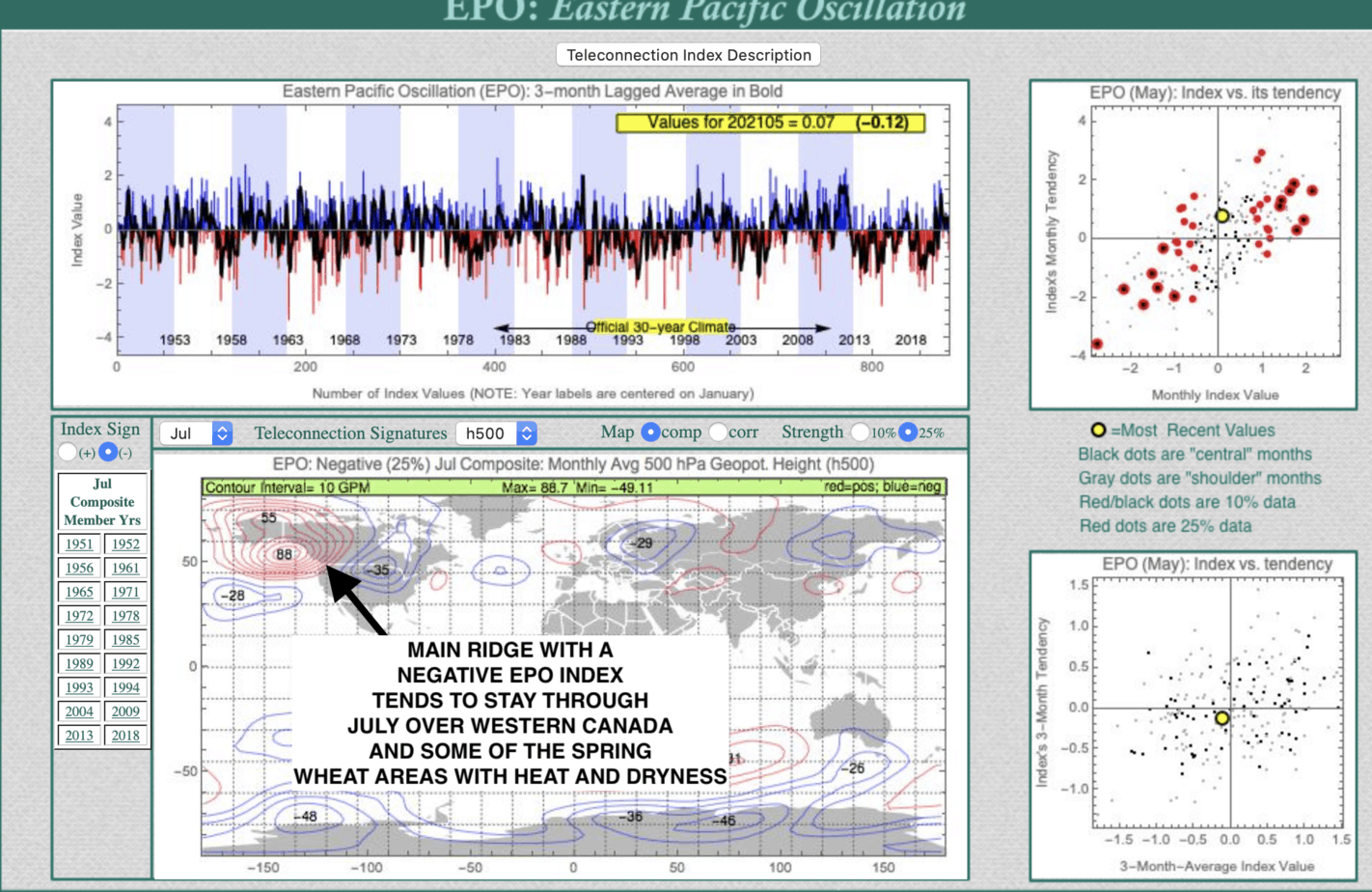The width and height of the screenshot is (1372, 892).
Task: Open the 1952 composite member year link
Action: pyautogui.click(x=125, y=544)
